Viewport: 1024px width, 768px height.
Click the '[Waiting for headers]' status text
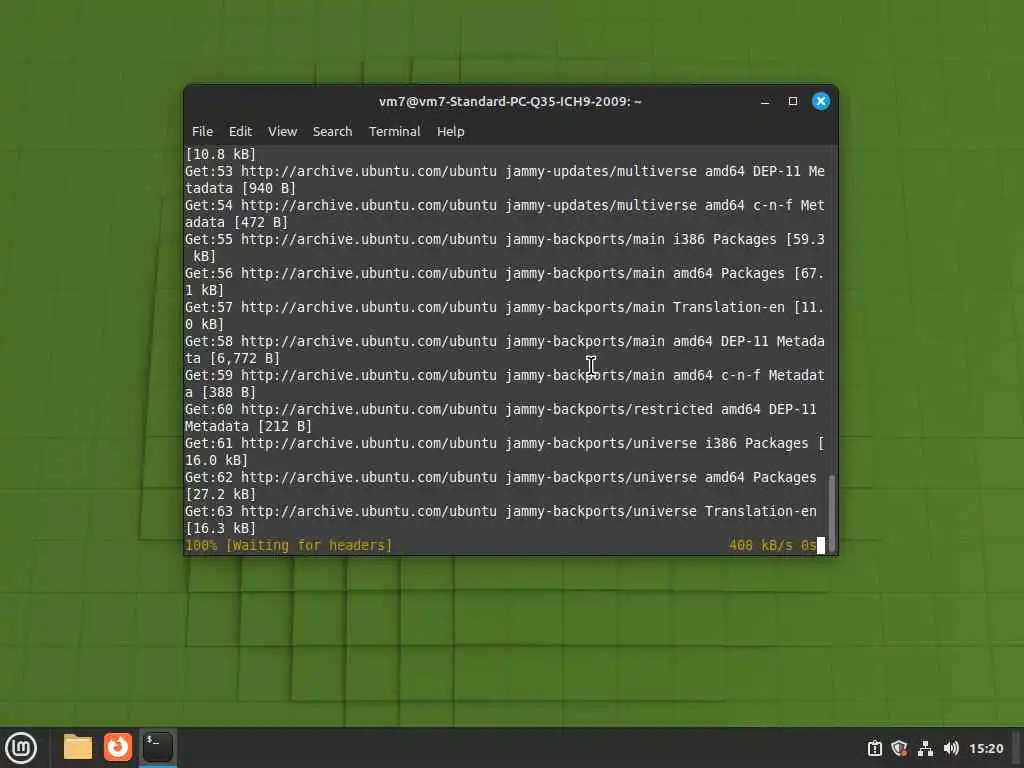click(x=309, y=545)
